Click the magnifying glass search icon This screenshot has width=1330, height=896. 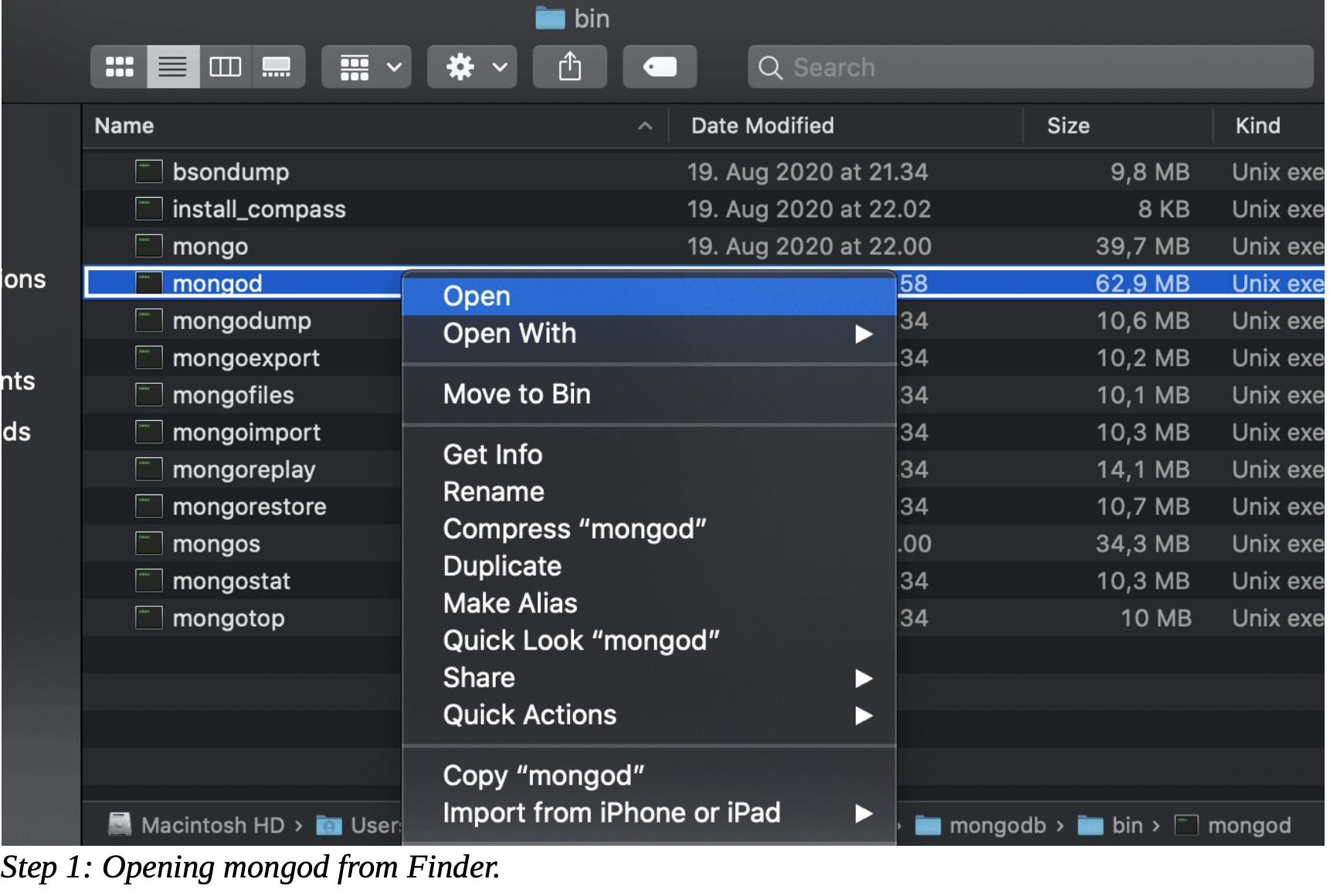770,68
